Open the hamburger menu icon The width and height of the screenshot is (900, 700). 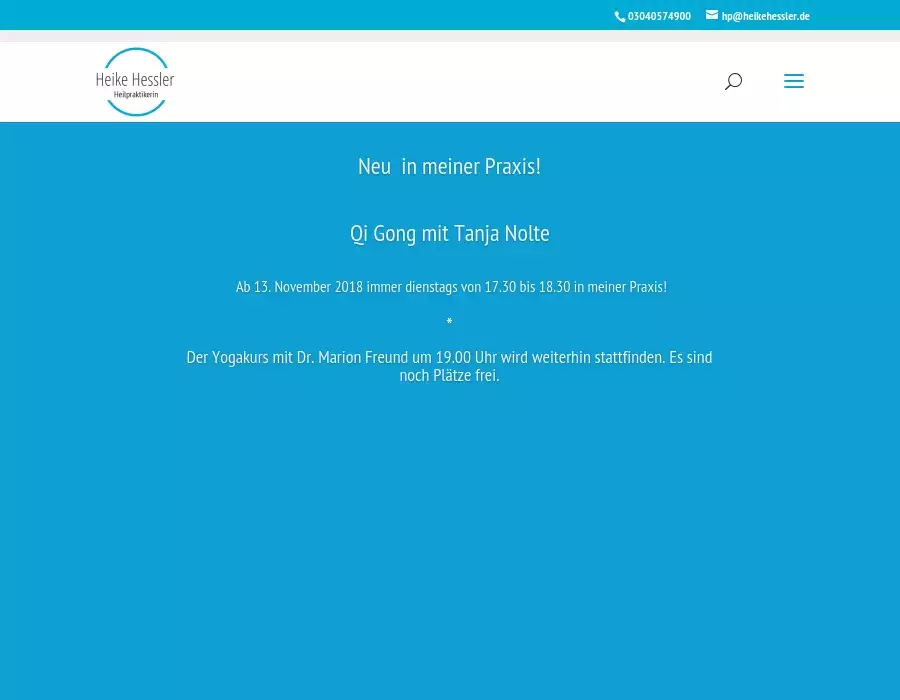point(794,82)
